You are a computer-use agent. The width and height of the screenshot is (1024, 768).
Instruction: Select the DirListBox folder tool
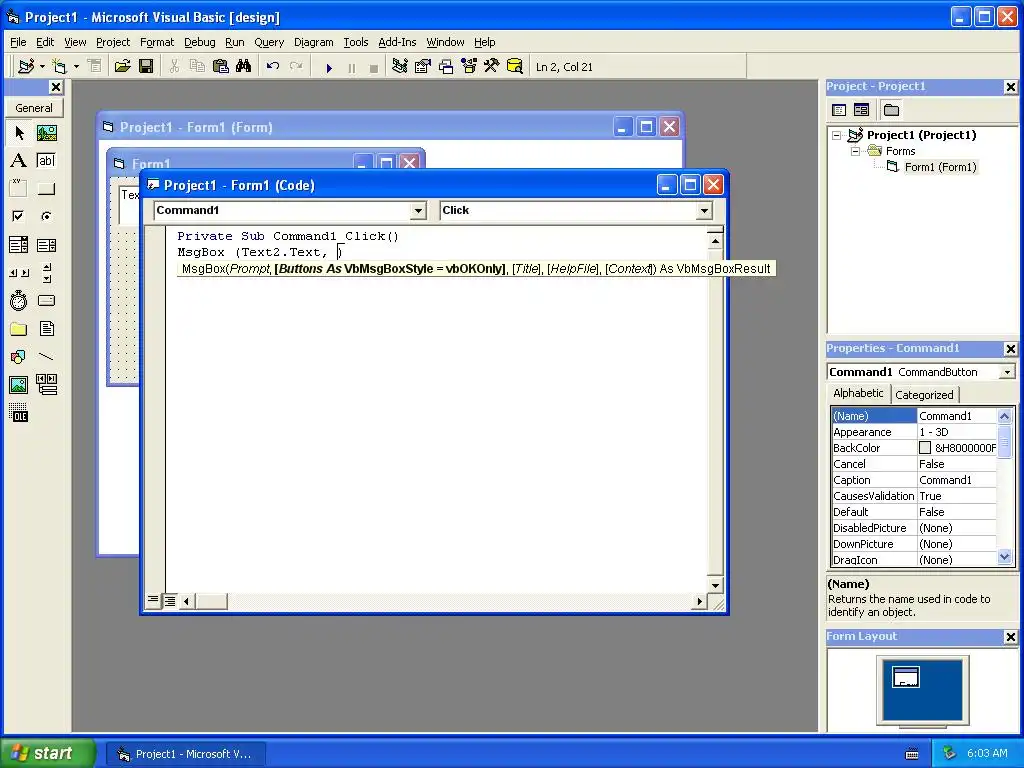19,328
